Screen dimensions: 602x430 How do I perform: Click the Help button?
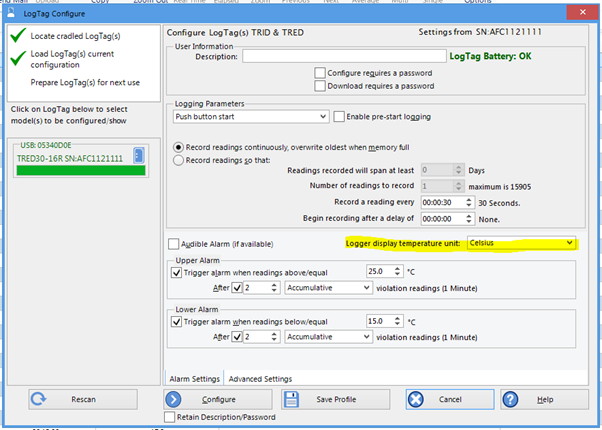[544, 399]
